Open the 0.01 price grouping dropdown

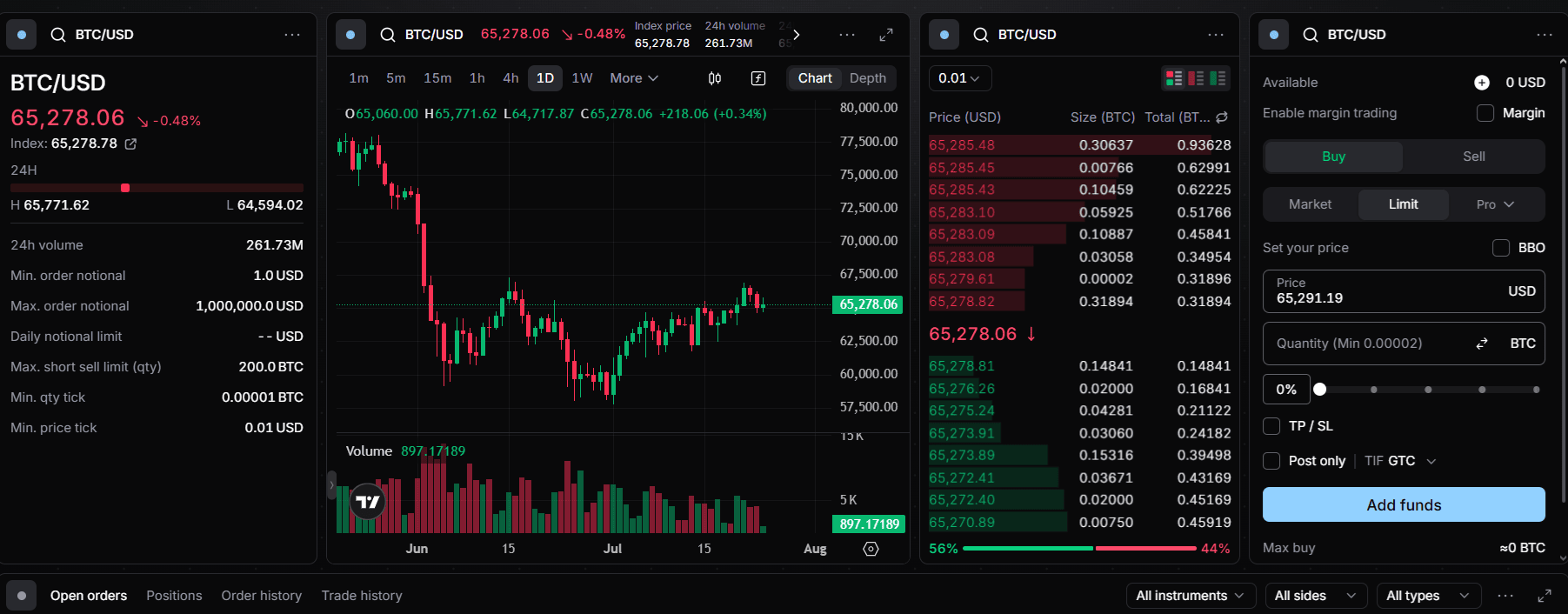[960, 78]
